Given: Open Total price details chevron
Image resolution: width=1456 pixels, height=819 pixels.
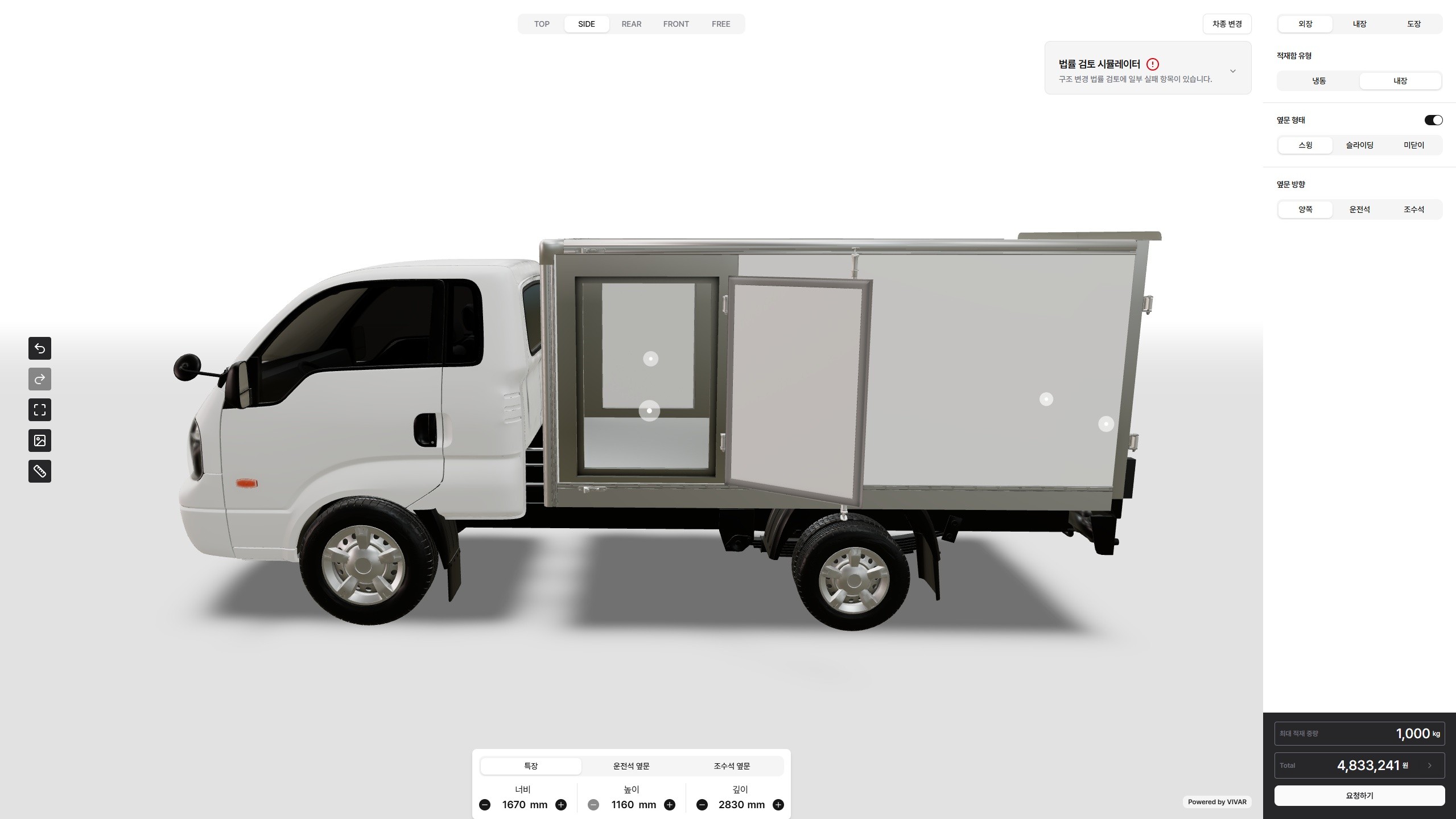Looking at the screenshot, I should [x=1429, y=766].
